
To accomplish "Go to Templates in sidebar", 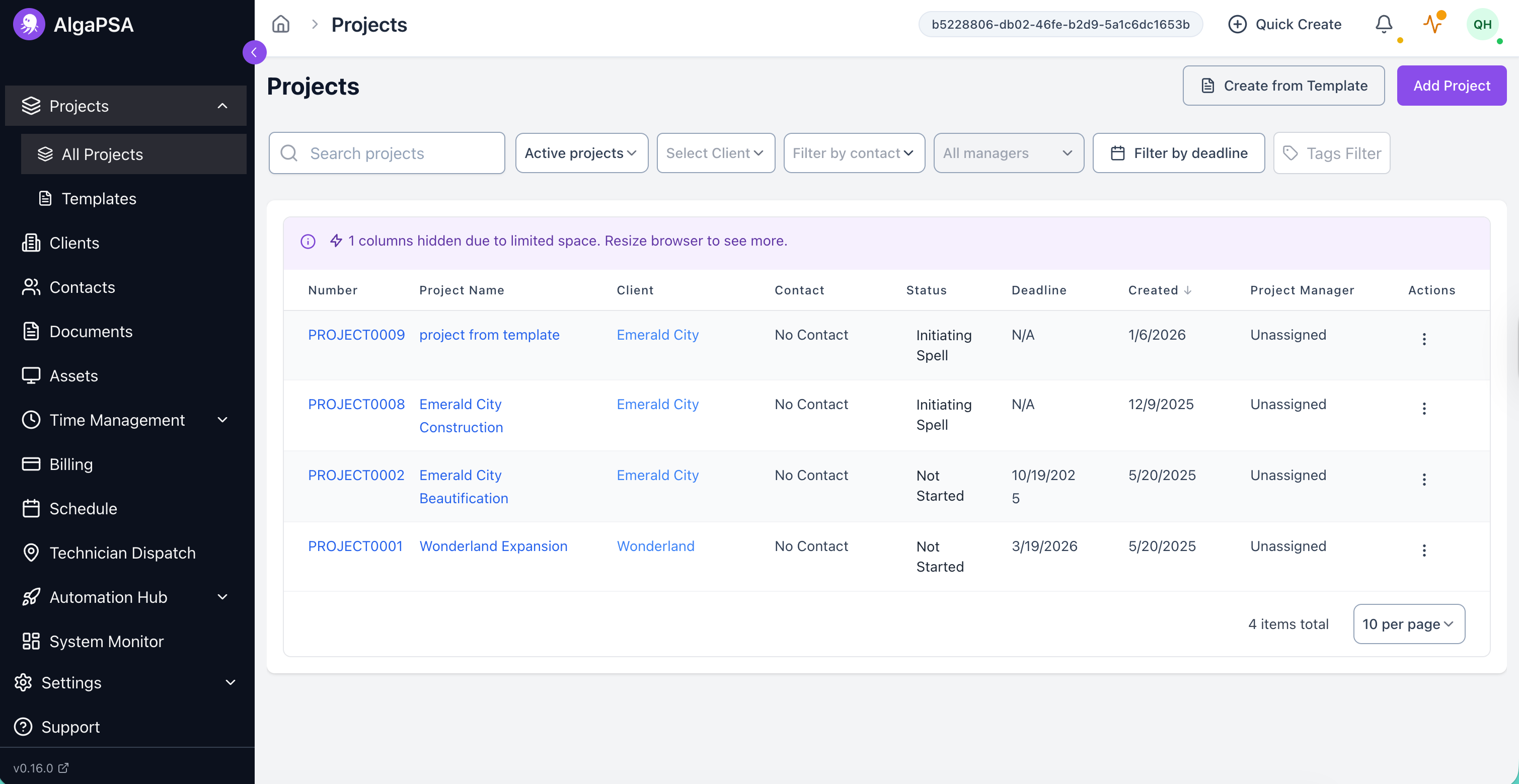I will click(99, 199).
